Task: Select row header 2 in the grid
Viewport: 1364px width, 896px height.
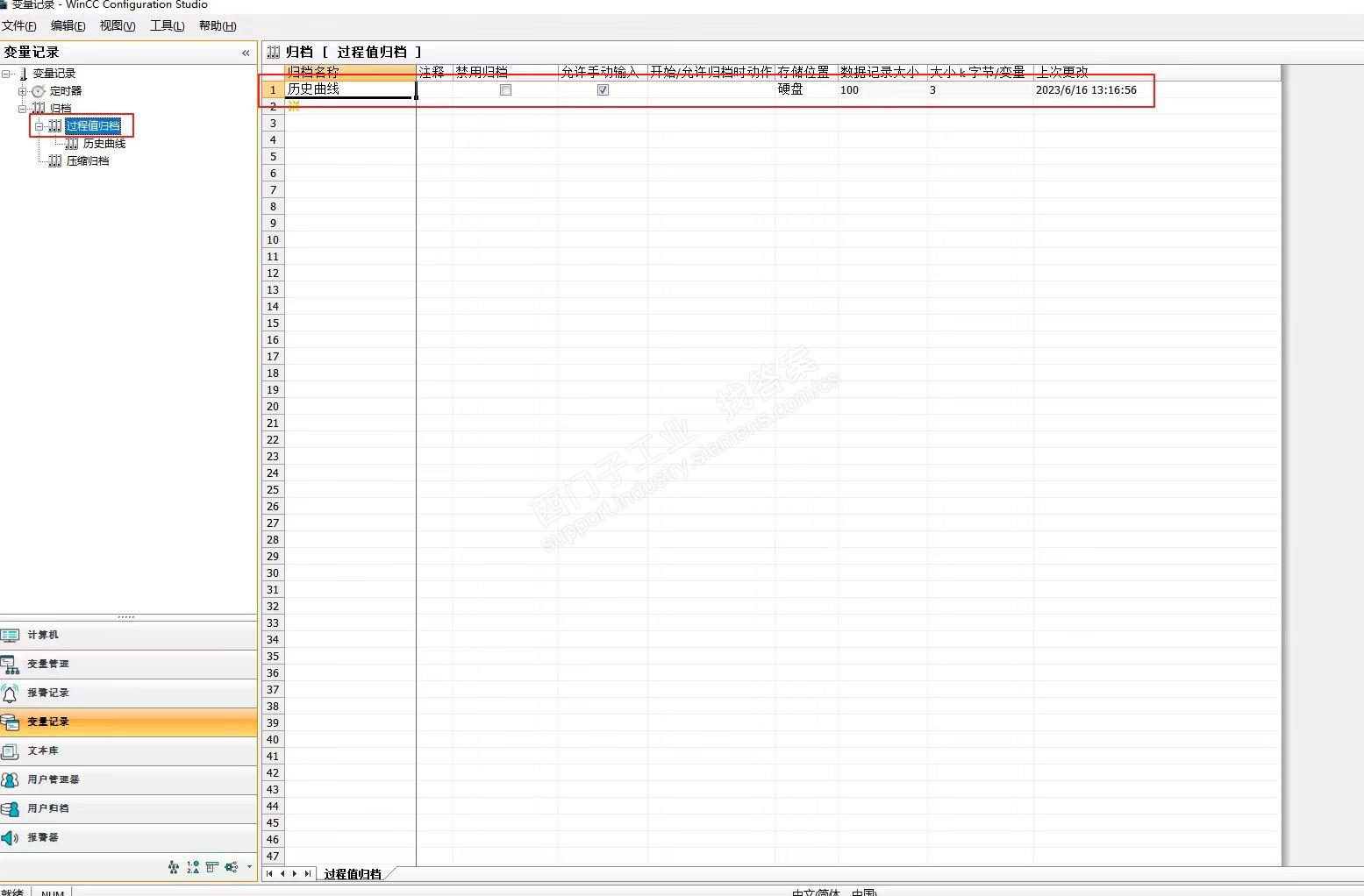Action: tap(273, 106)
